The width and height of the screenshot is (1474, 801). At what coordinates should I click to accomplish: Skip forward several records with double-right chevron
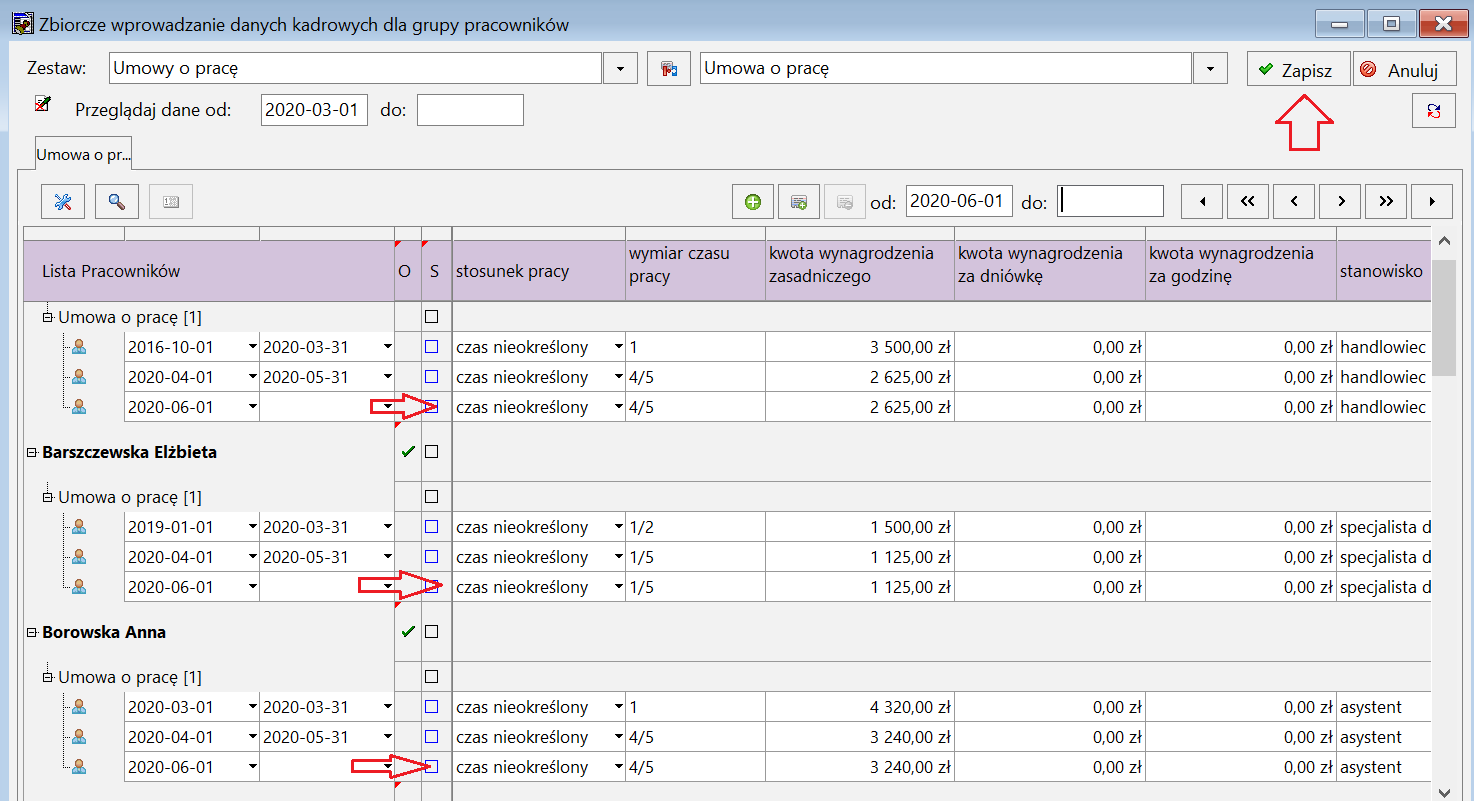[1386, 201]
